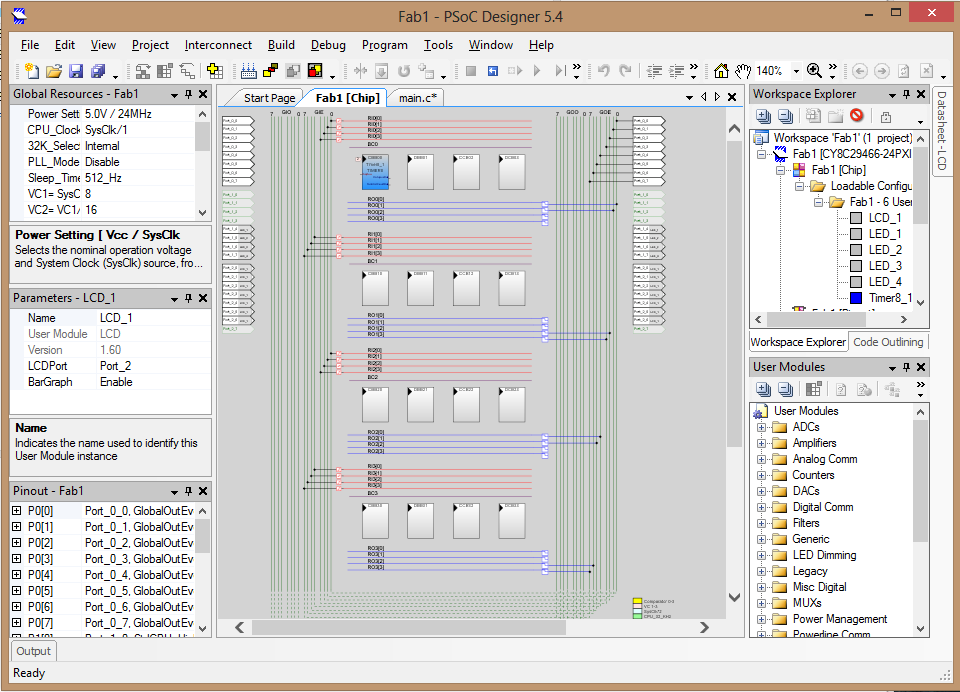960x692 pixels.
Task: Select the Home icon in the toolbar
Action: (721, 71)
